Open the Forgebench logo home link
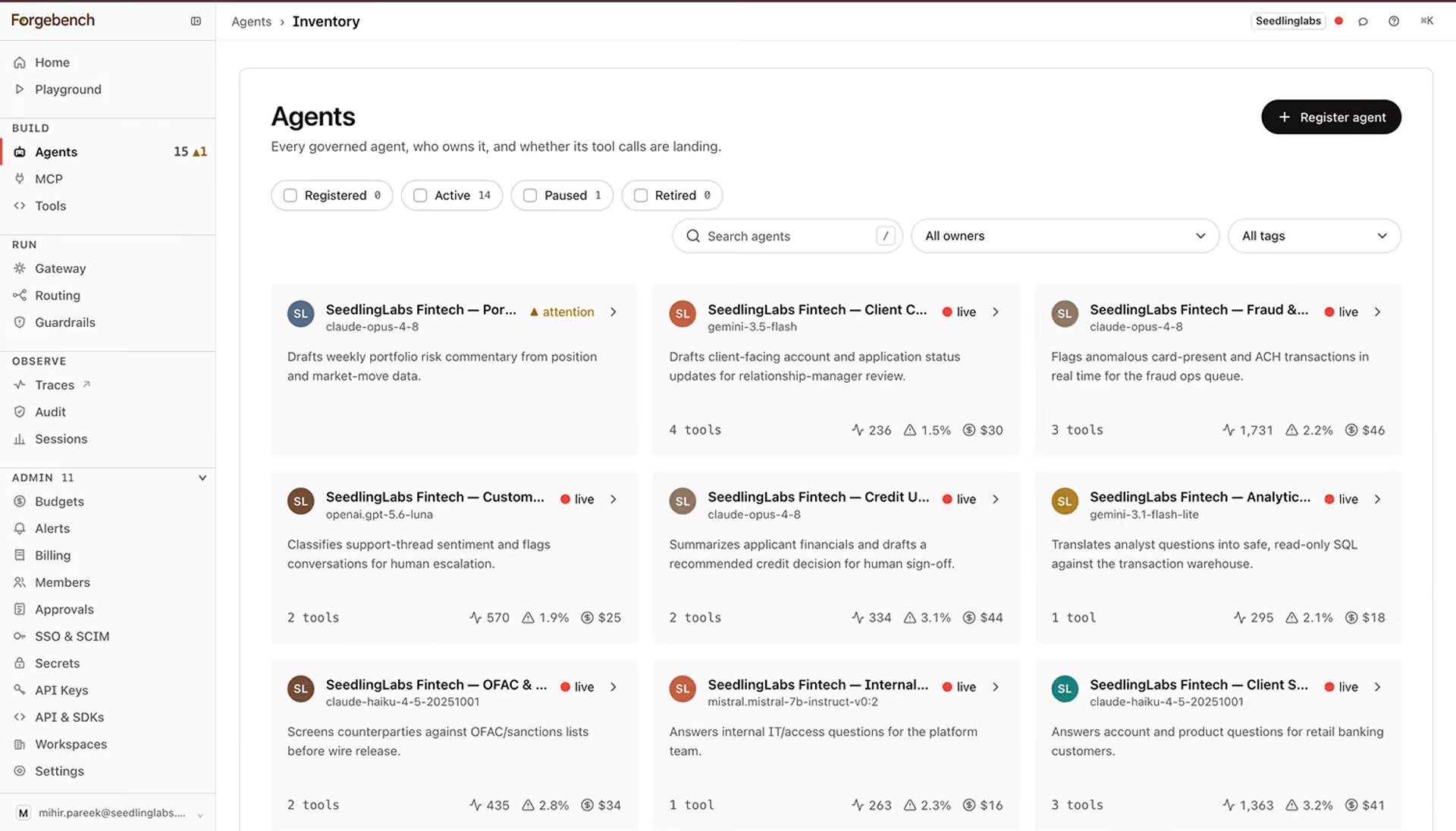Viewport: 1456px width, 831px height. [x=53, y=20]
